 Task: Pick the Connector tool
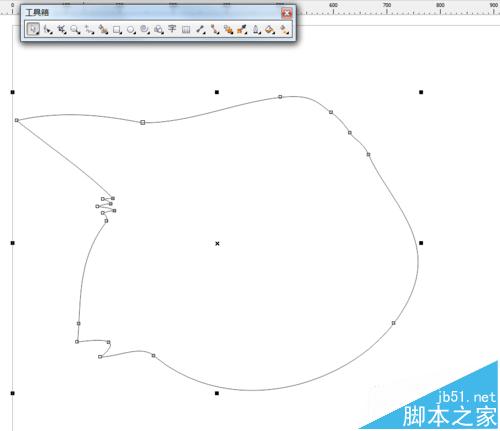215,30
